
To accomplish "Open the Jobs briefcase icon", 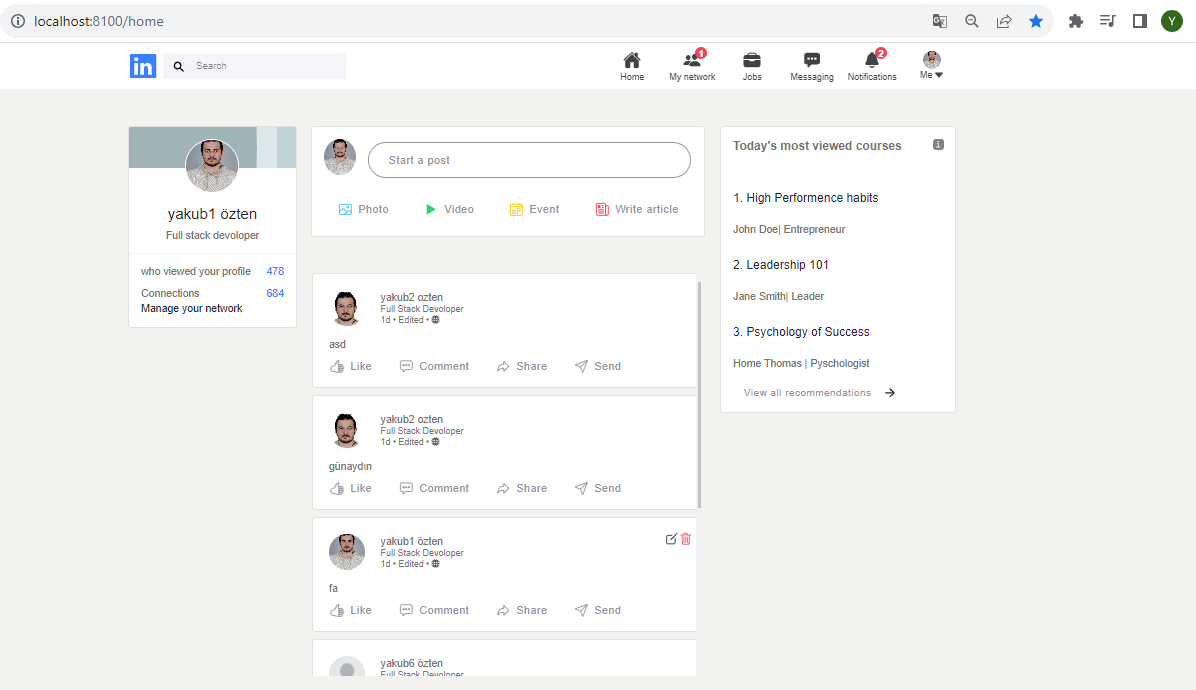I will pyautogui.click(x=751, y=65).
